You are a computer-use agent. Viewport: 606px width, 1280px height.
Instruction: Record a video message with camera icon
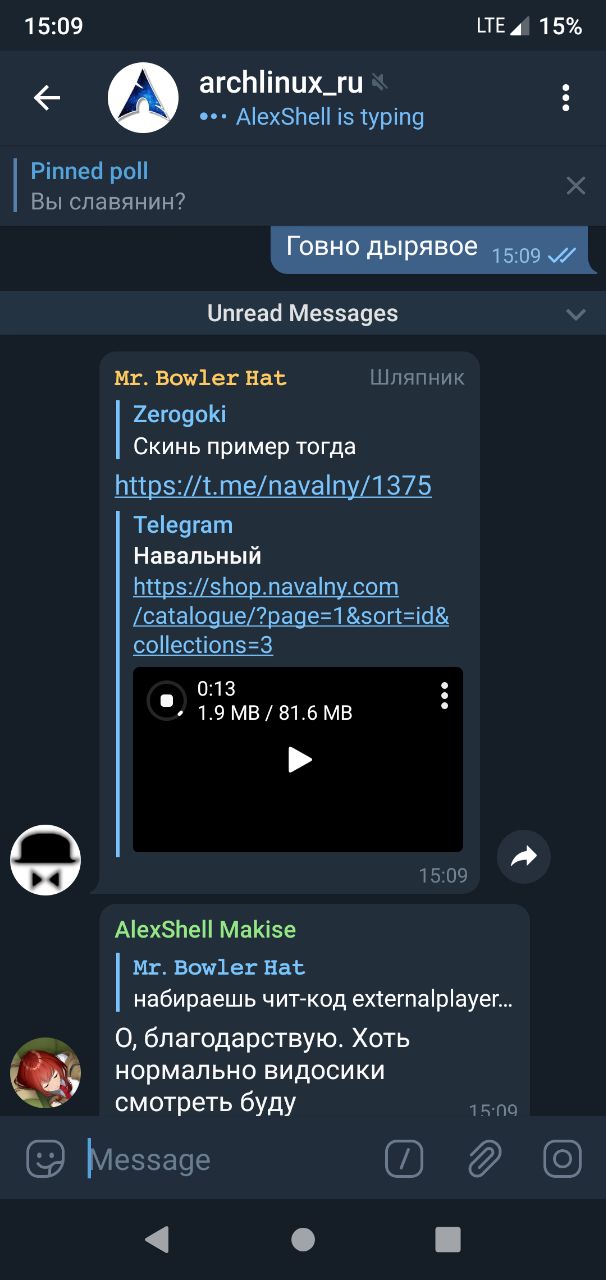point(562,1159)
